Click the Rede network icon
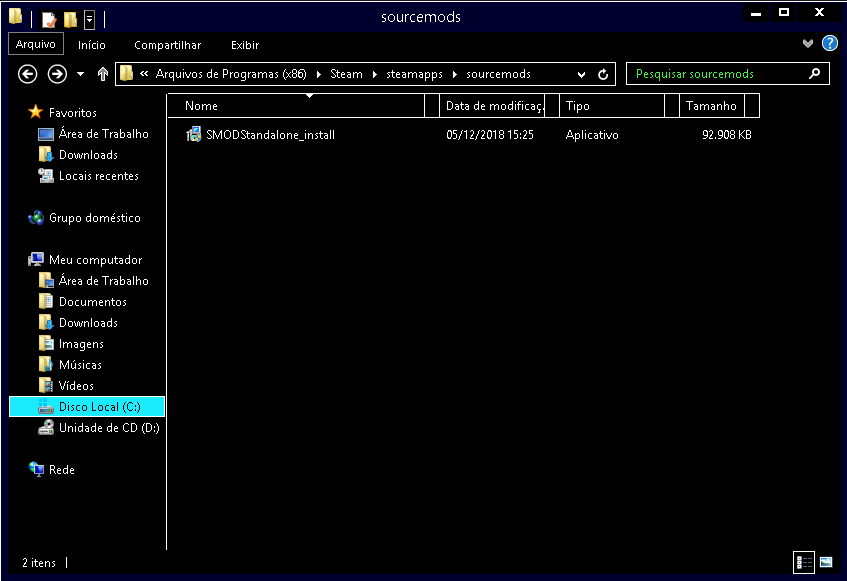 click(x=36, y=469)
